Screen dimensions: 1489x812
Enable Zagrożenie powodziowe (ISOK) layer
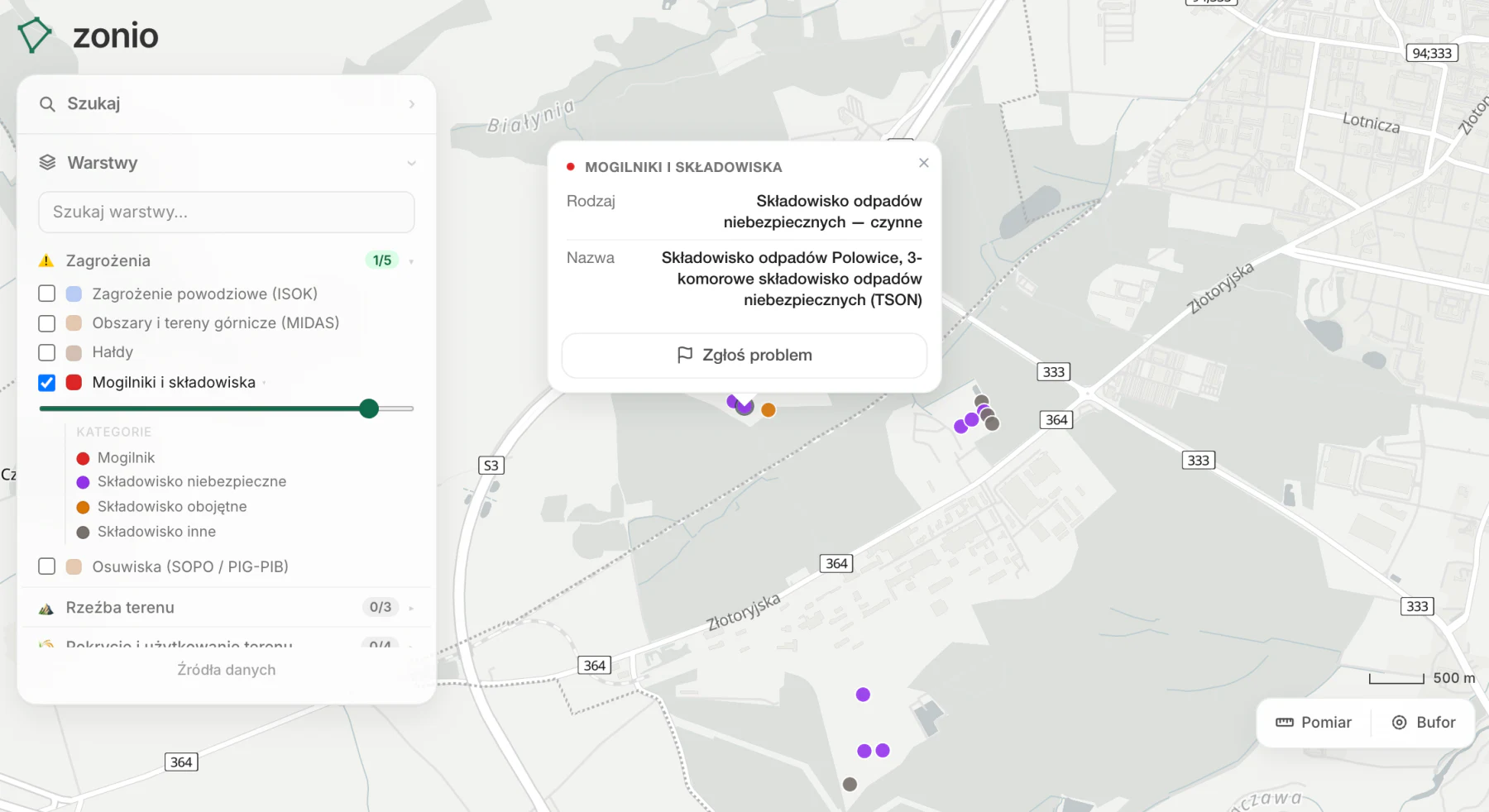click(47, 294)
